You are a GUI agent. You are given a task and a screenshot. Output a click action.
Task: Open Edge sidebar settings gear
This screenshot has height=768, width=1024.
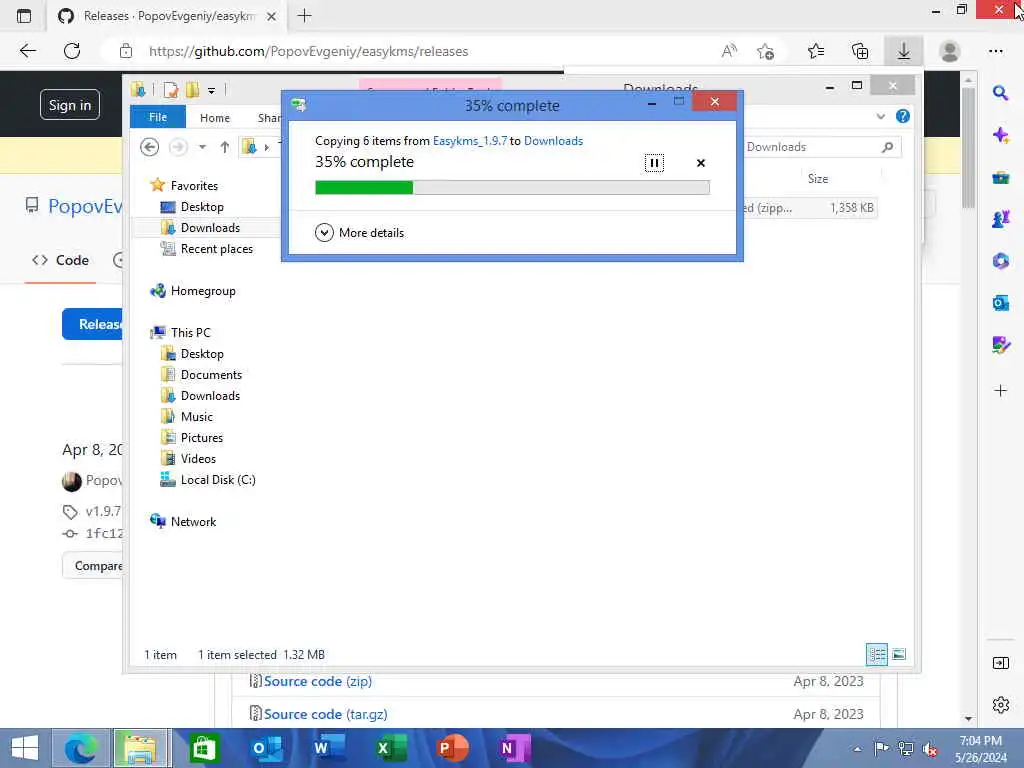click(x=1000, y=705)
